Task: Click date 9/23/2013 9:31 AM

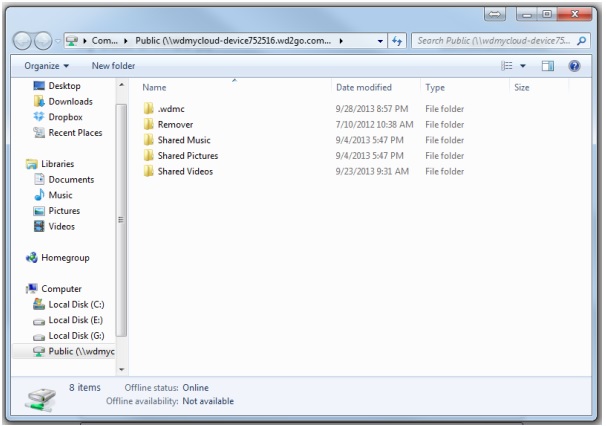Action: pos(372,171)
